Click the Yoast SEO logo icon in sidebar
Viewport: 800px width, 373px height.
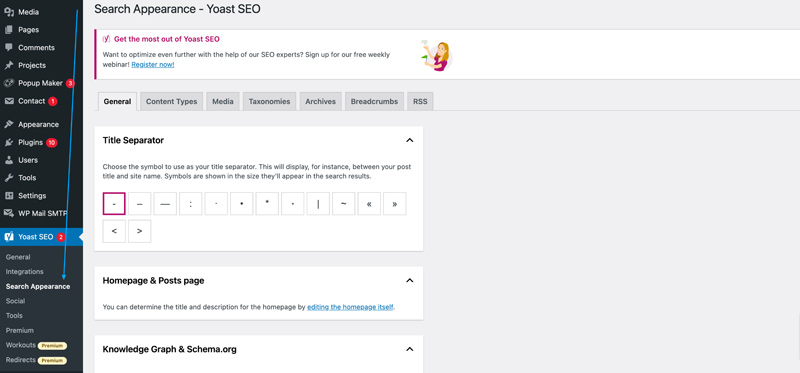[x=9, y=237]
